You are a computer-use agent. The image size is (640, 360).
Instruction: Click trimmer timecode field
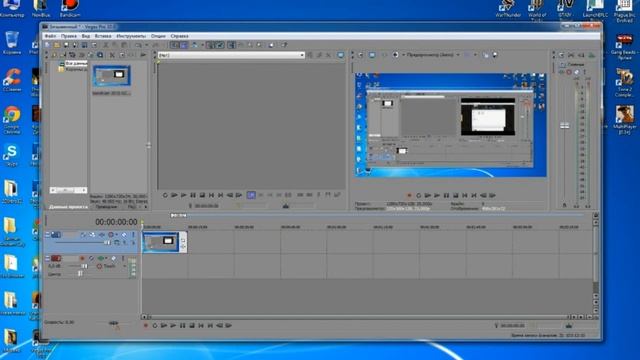206,206
